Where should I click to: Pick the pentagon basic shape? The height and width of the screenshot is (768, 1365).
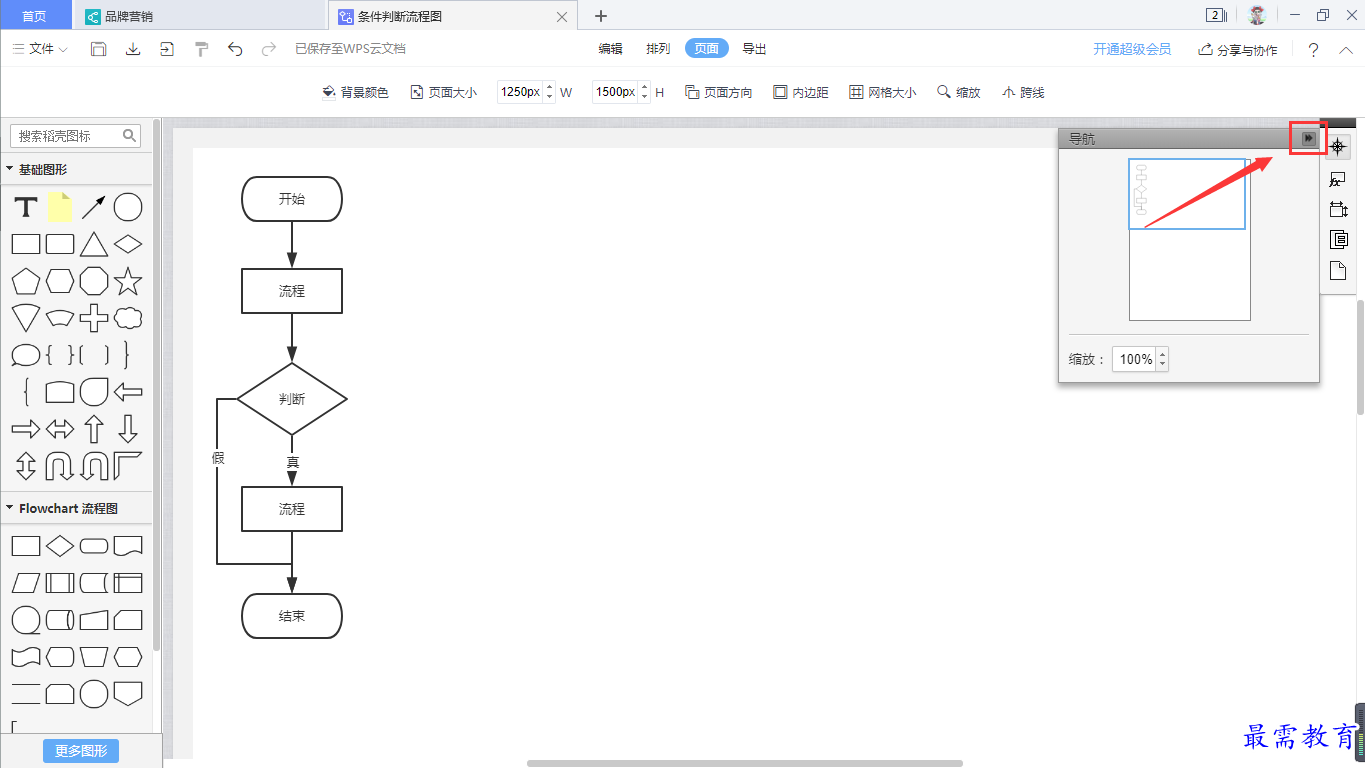26,281
